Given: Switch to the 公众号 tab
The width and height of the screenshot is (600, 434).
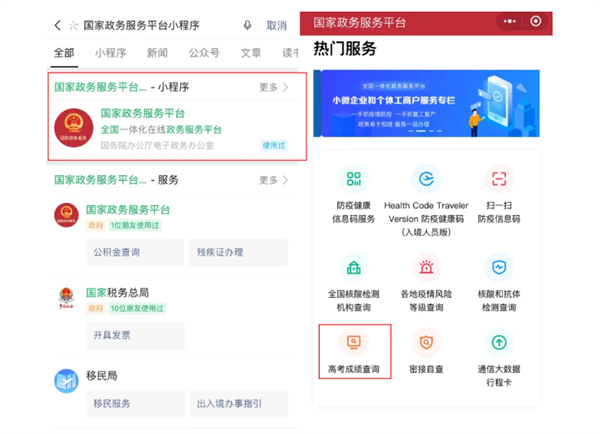Looking at the screenshot, I should coord(204,53).
